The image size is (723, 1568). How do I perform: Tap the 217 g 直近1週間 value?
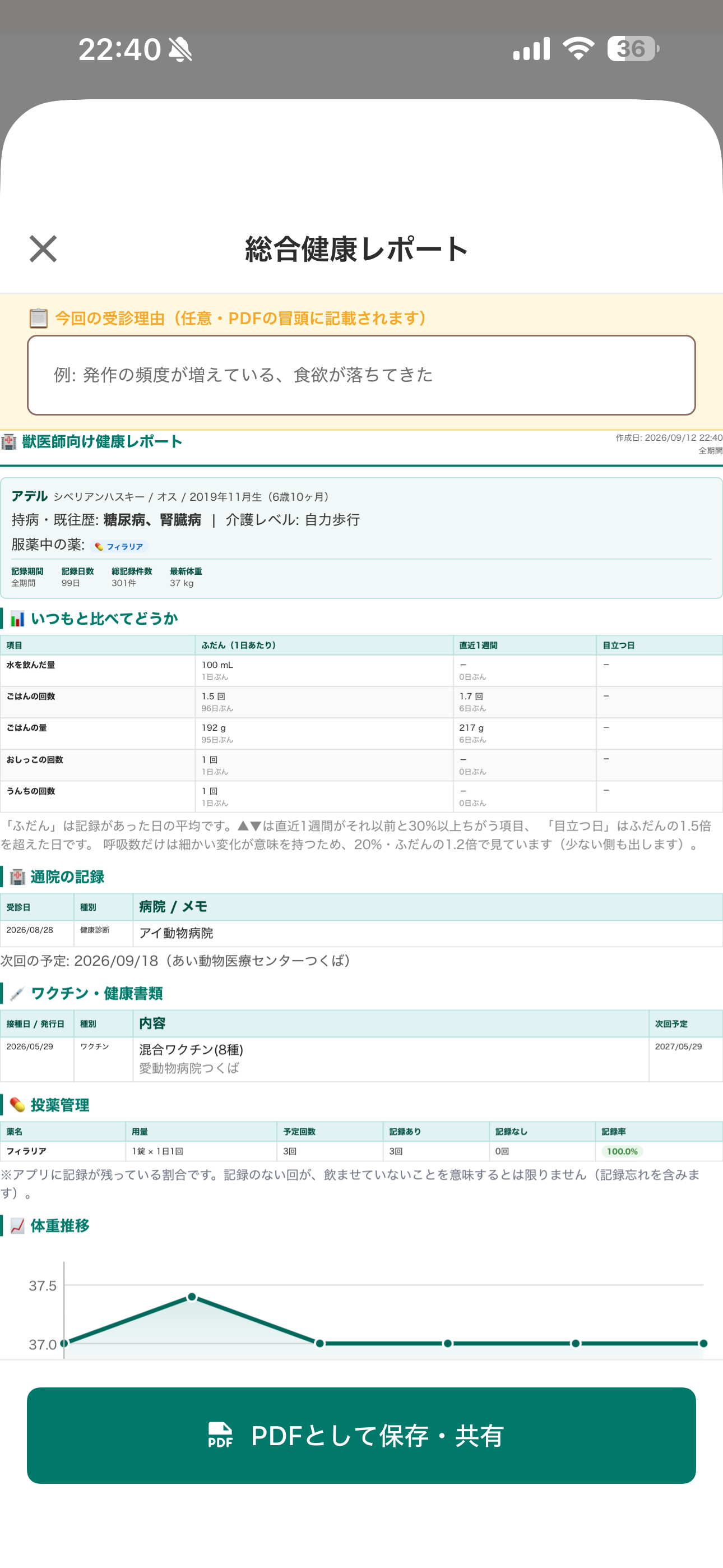472,727
